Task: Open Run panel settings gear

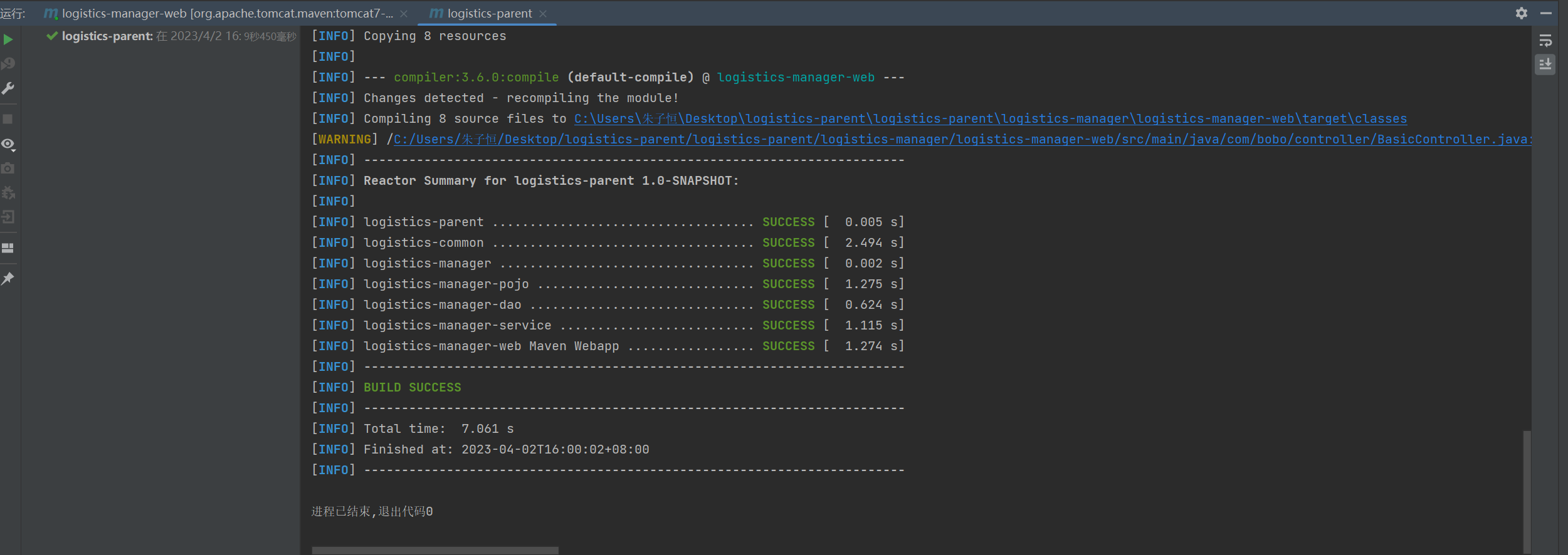Action: pyautogui.click(x=1522, y=13)
